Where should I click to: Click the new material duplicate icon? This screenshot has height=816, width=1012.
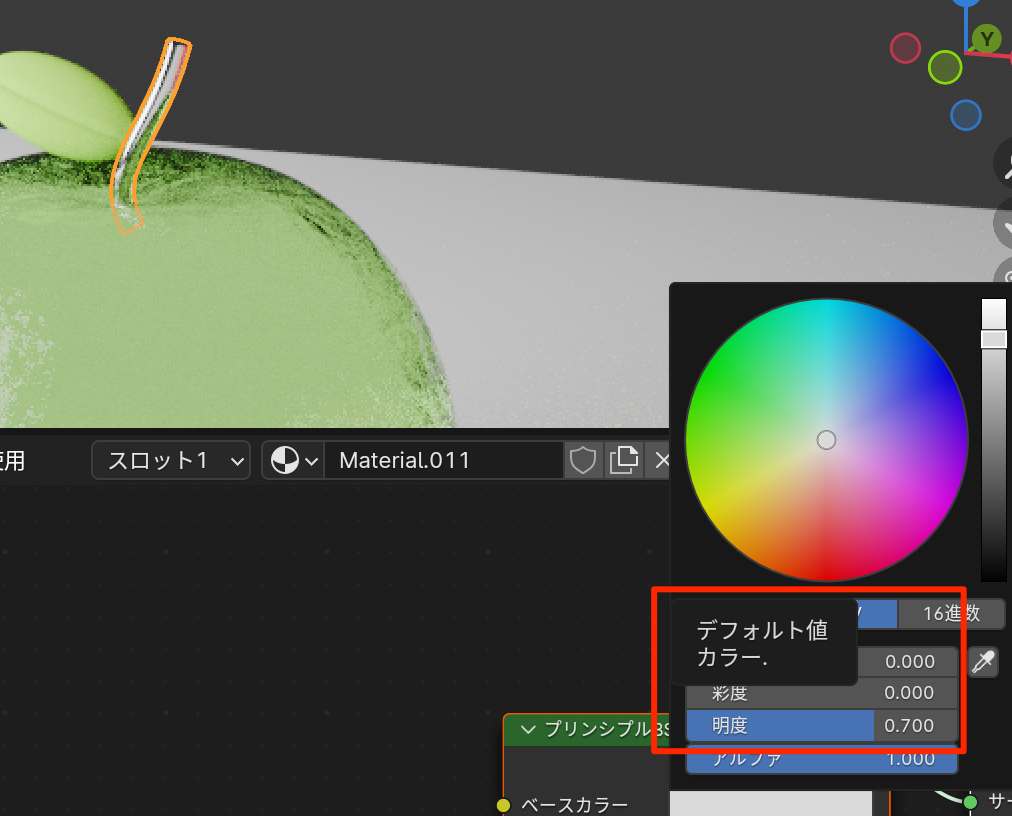click(624, 460)
